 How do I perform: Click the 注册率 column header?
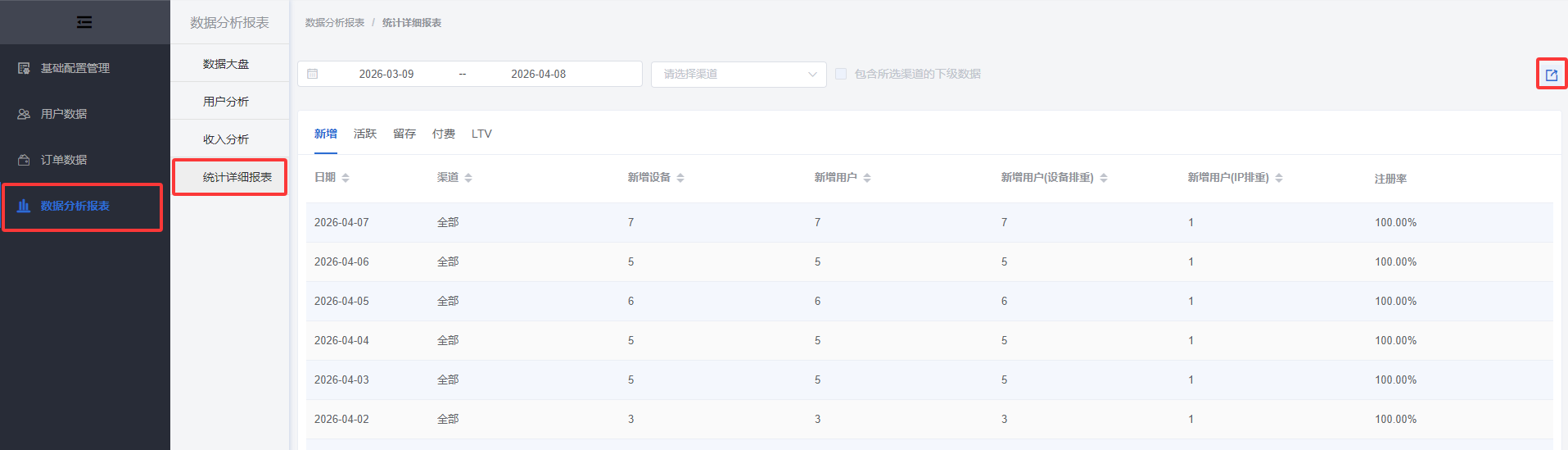pos(1390,179)
